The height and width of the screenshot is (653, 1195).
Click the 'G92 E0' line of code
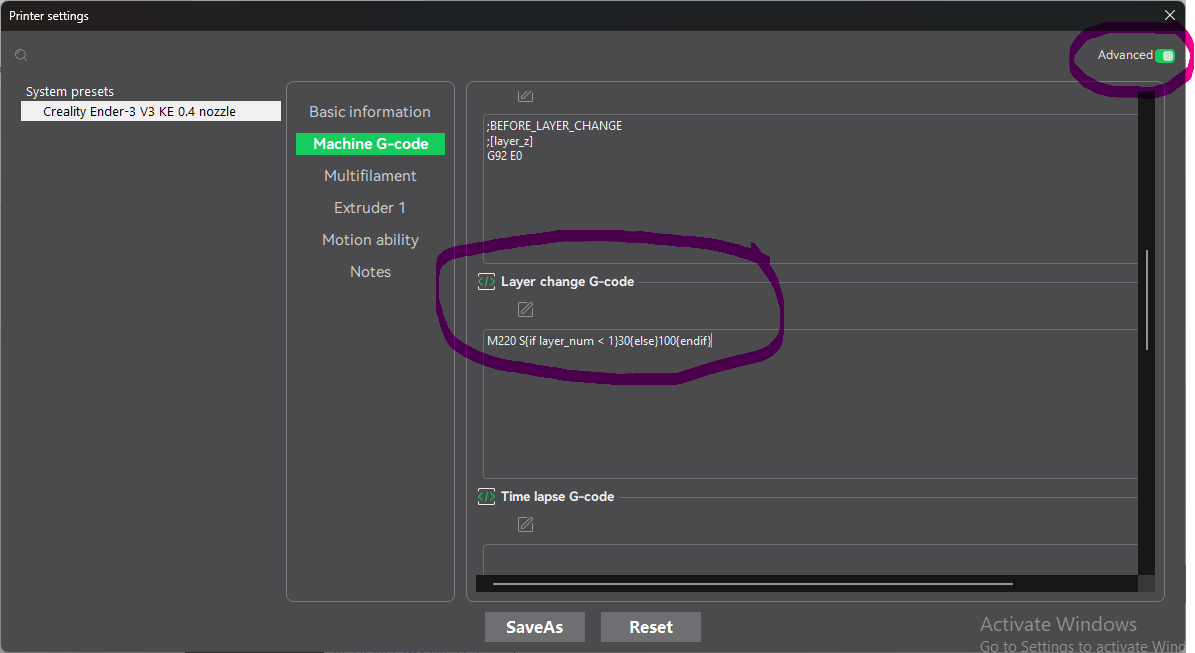point(505,155)
